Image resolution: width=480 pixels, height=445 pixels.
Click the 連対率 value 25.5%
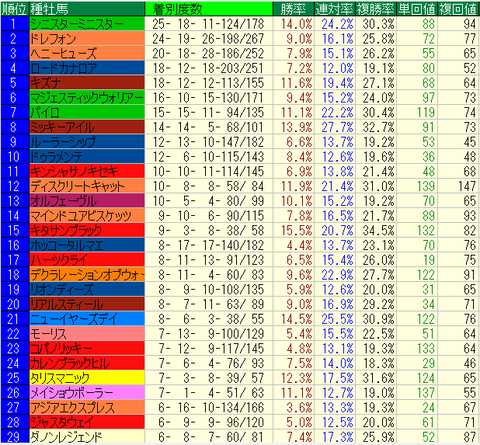click(334, 319)
